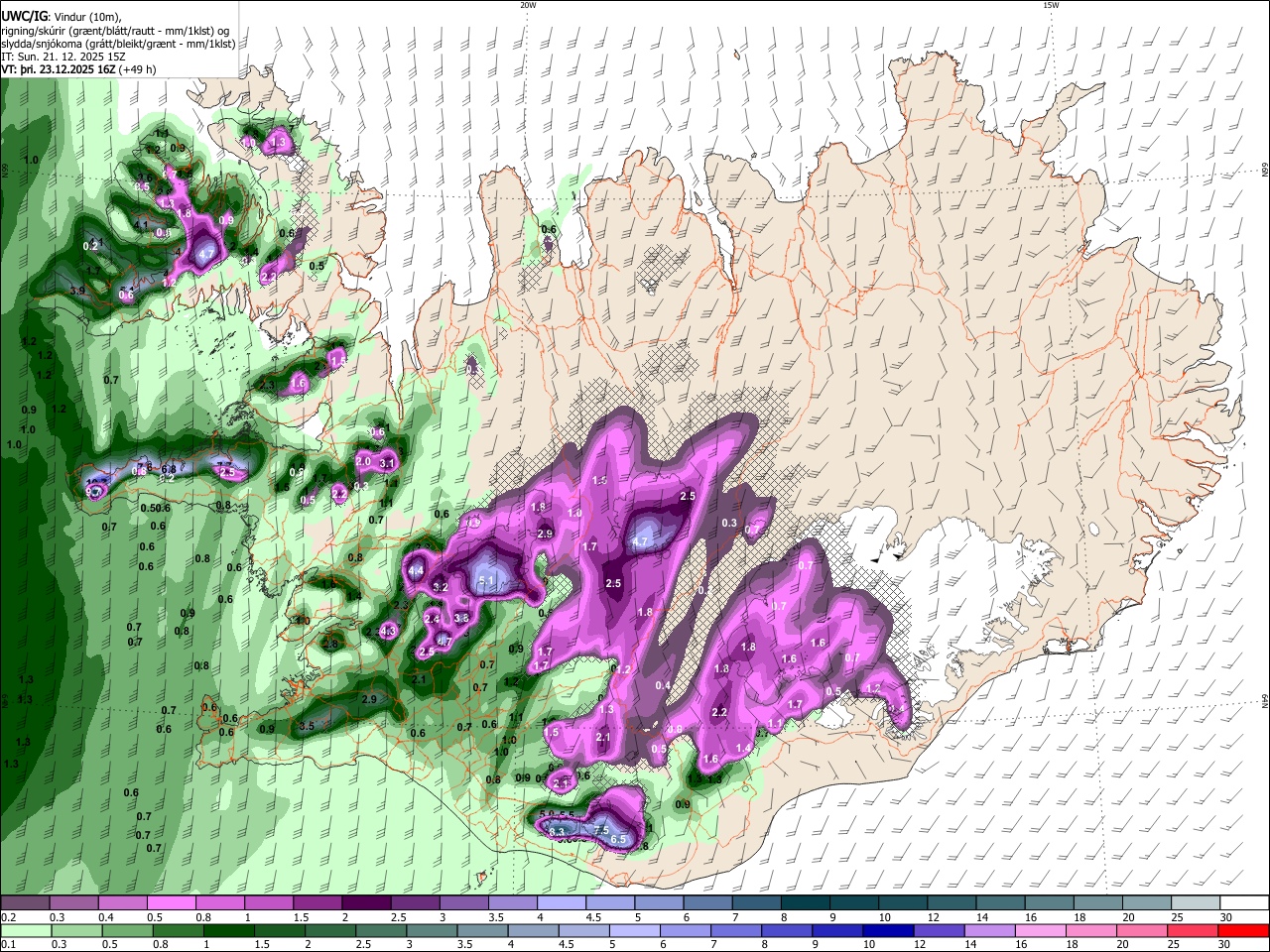Select the '(+49 h)' forecast offset text
This screenshot has height=952, width=1270.
138,69
